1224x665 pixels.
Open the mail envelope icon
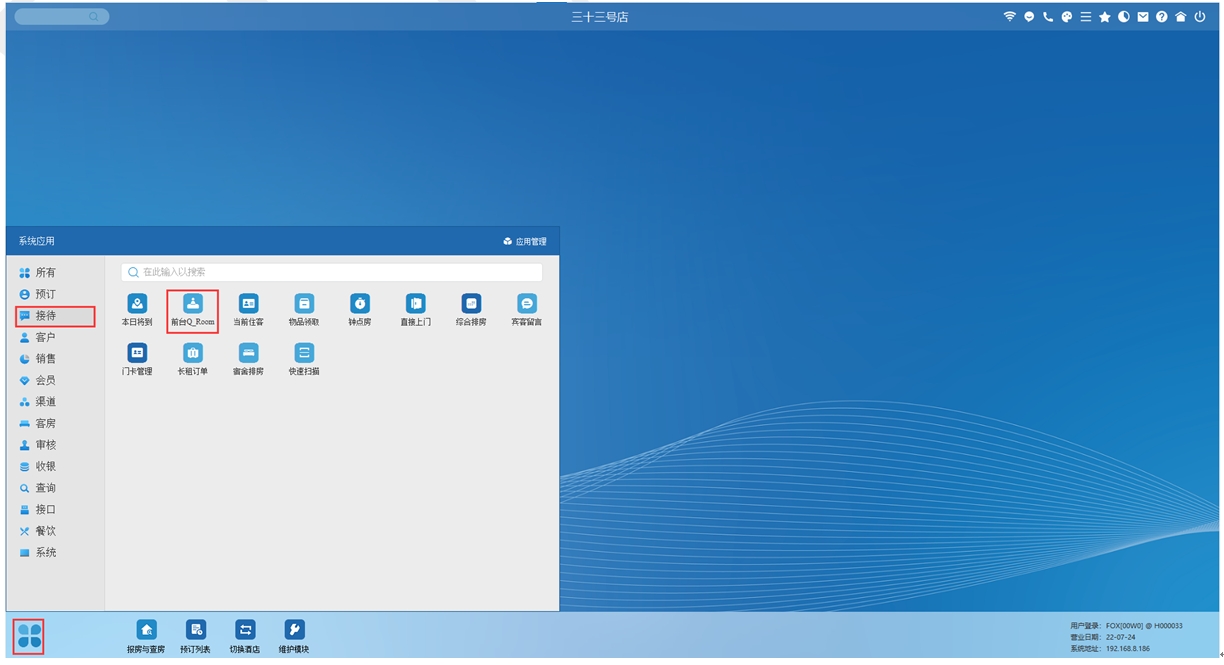point(1143,17)
